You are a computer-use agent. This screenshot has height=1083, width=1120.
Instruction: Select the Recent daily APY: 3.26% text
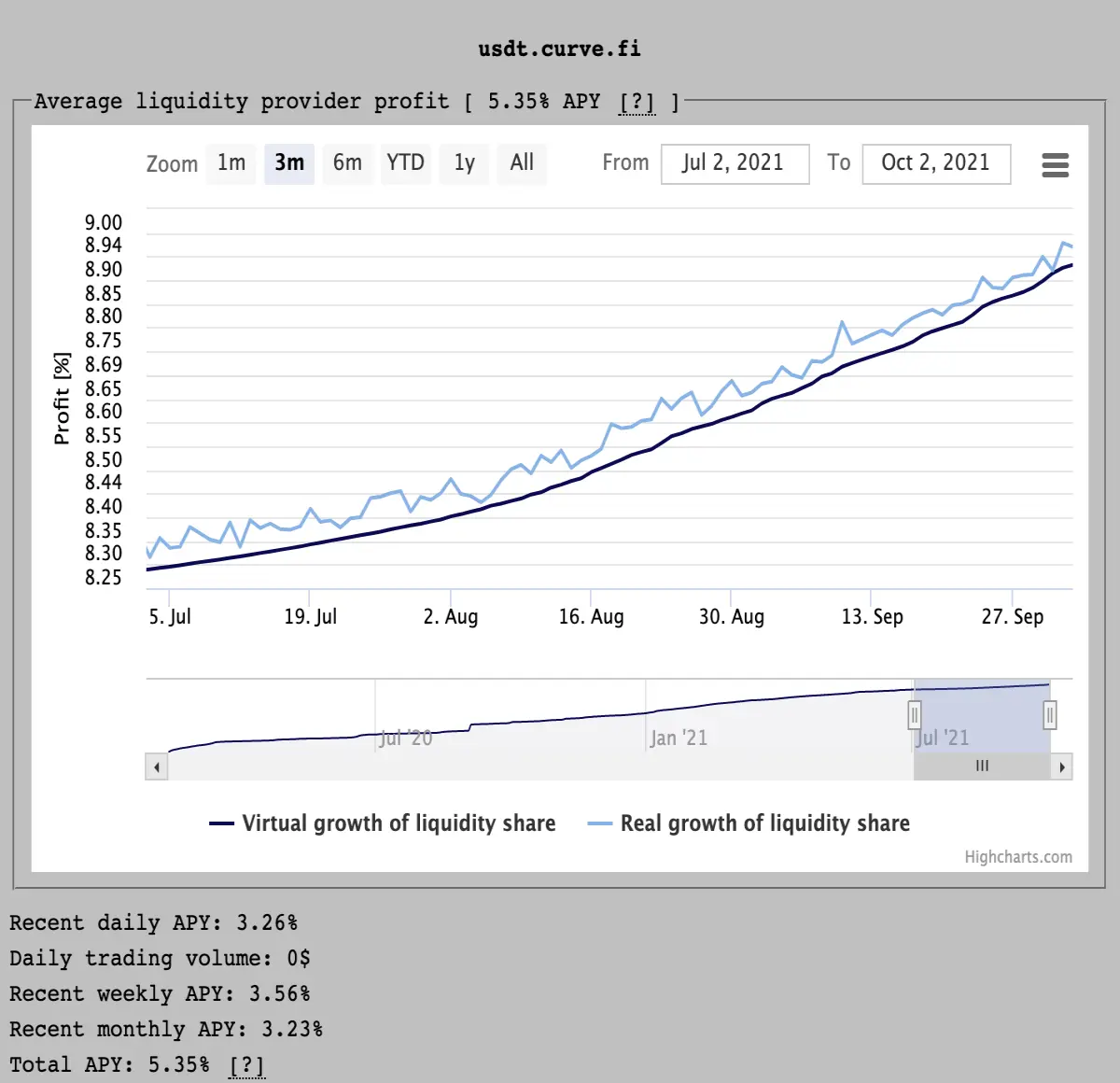tap(154, 923)
